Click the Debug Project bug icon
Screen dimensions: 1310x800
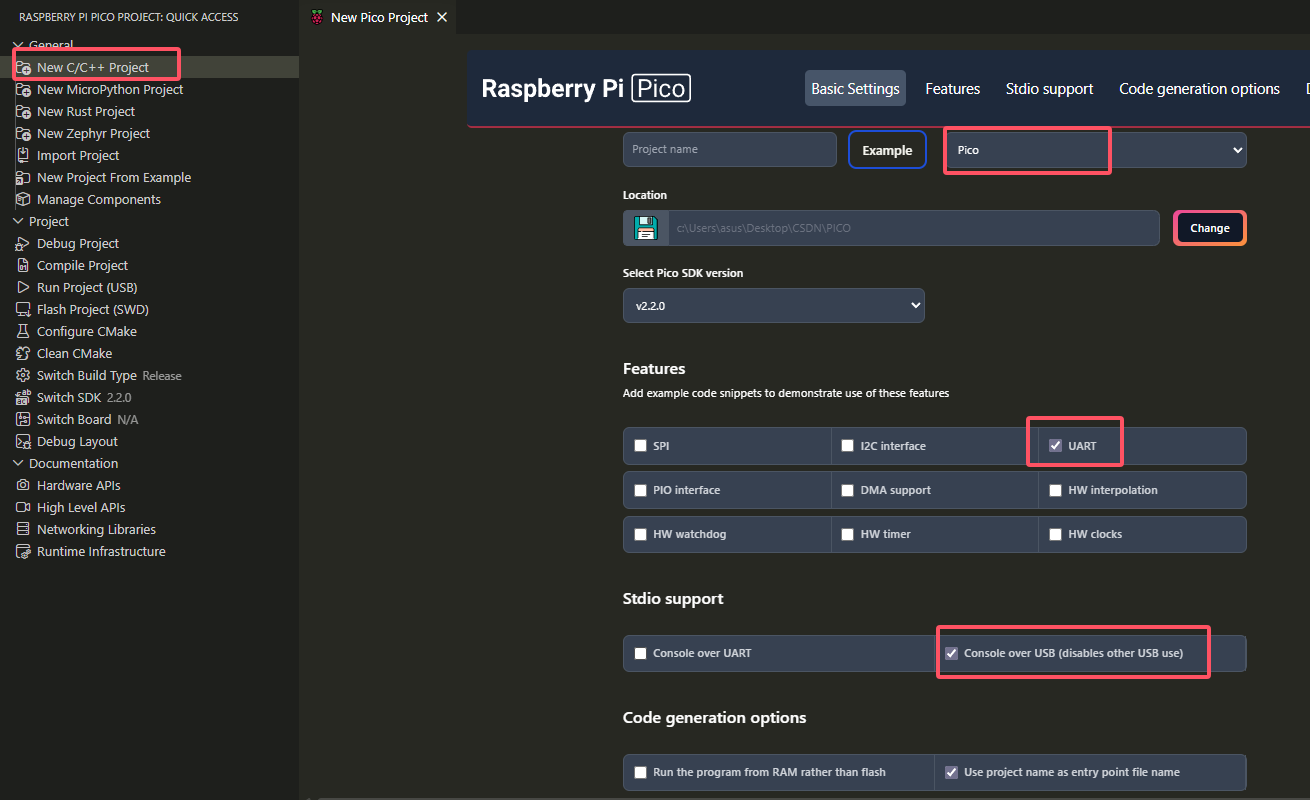tap(23, 244)
